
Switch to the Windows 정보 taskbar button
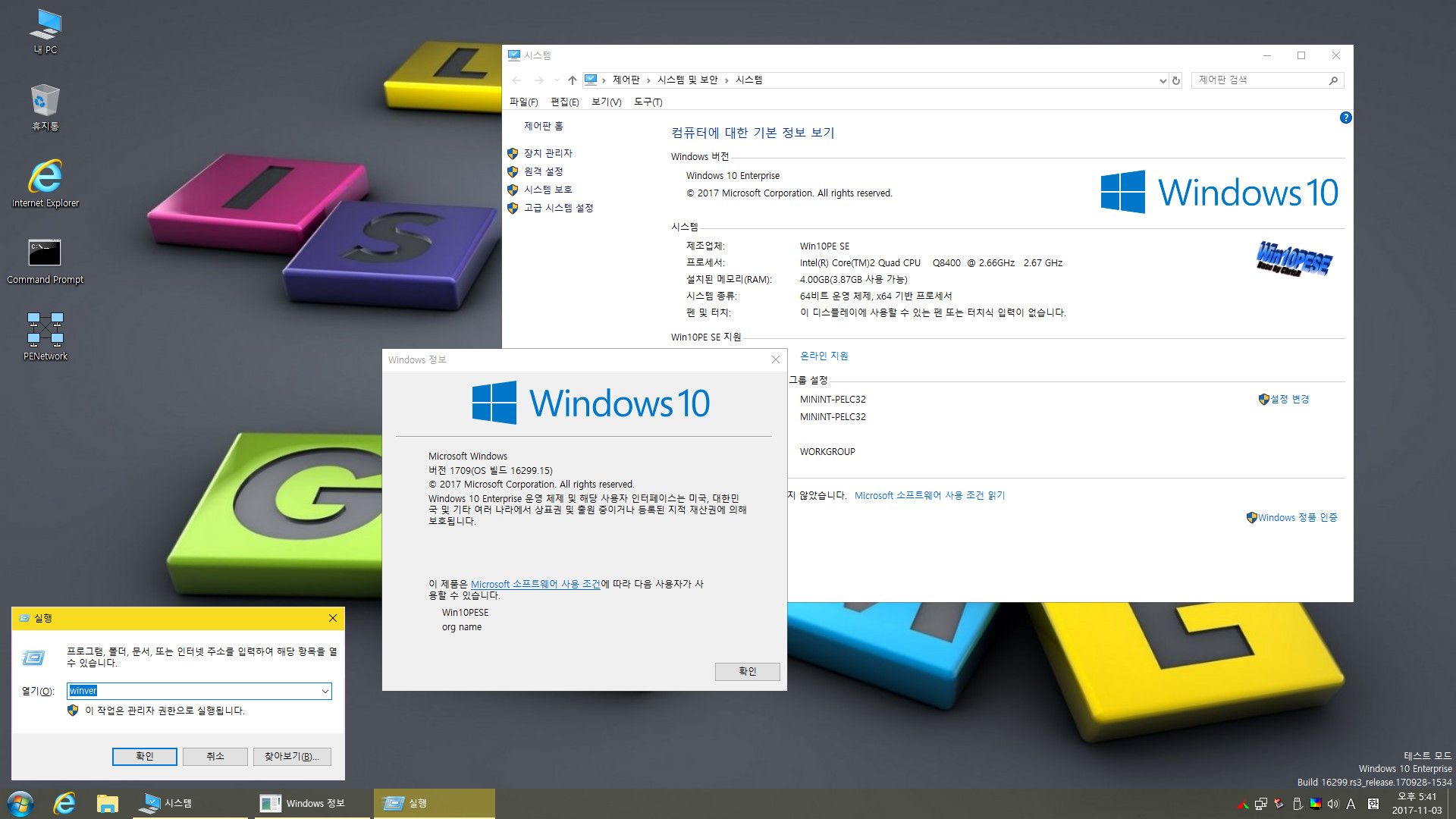(x=311, y=803)
